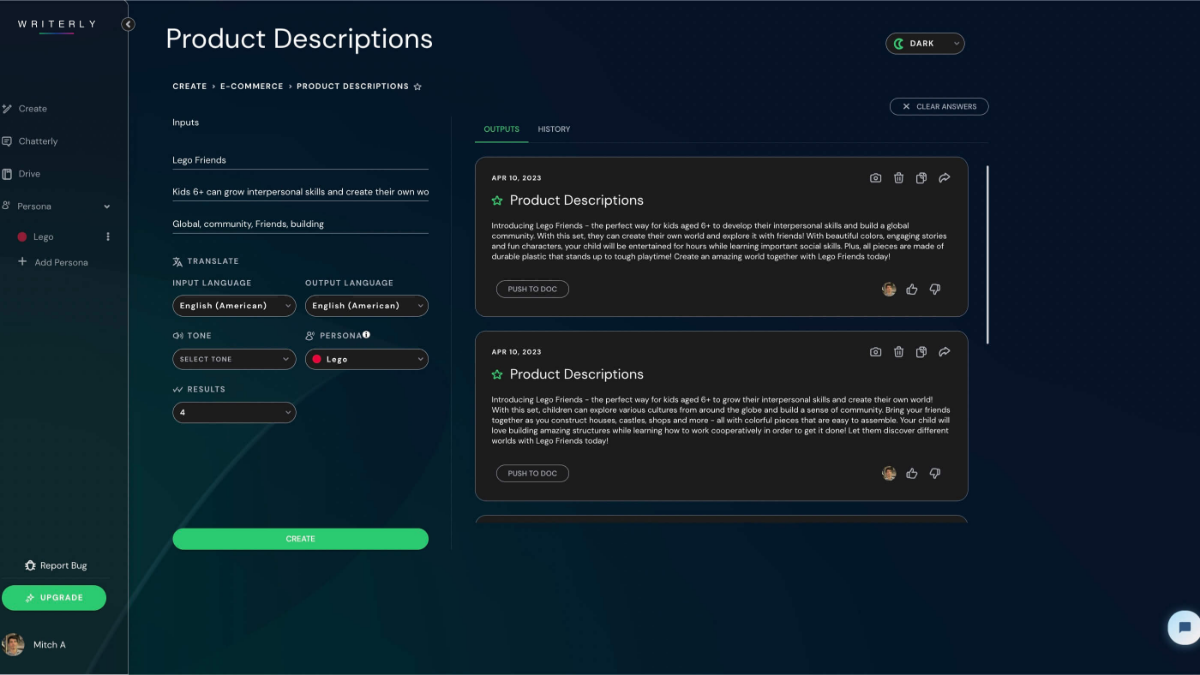Open the Persona dropdown showing Lego
The height and width of the screenshot is (675, 1200).
(367, 359)
